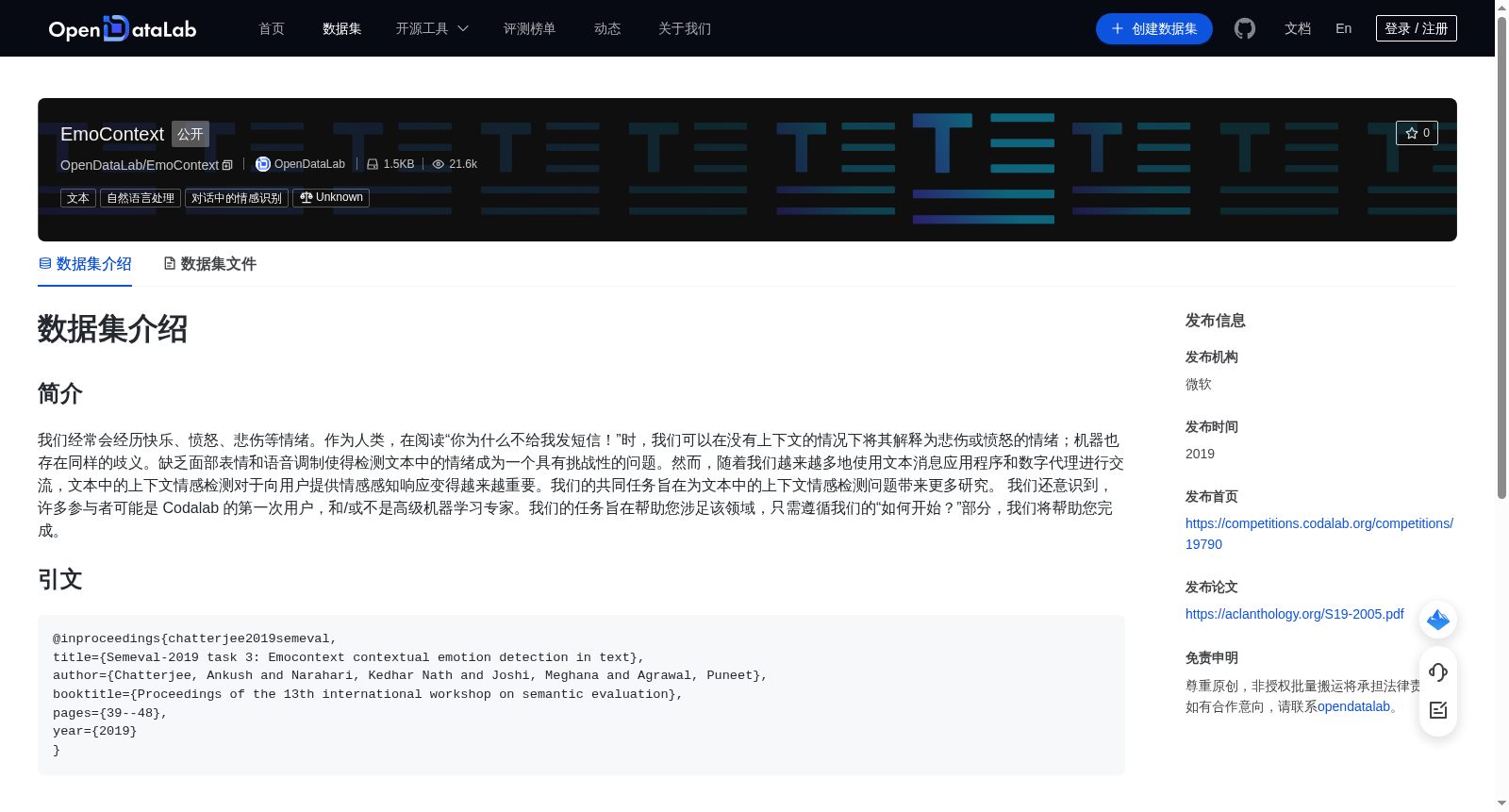Open 评测榜单 in the navigation bar
The height and width of the screenshot is (812, 1509).
click(x=529, y=28)
